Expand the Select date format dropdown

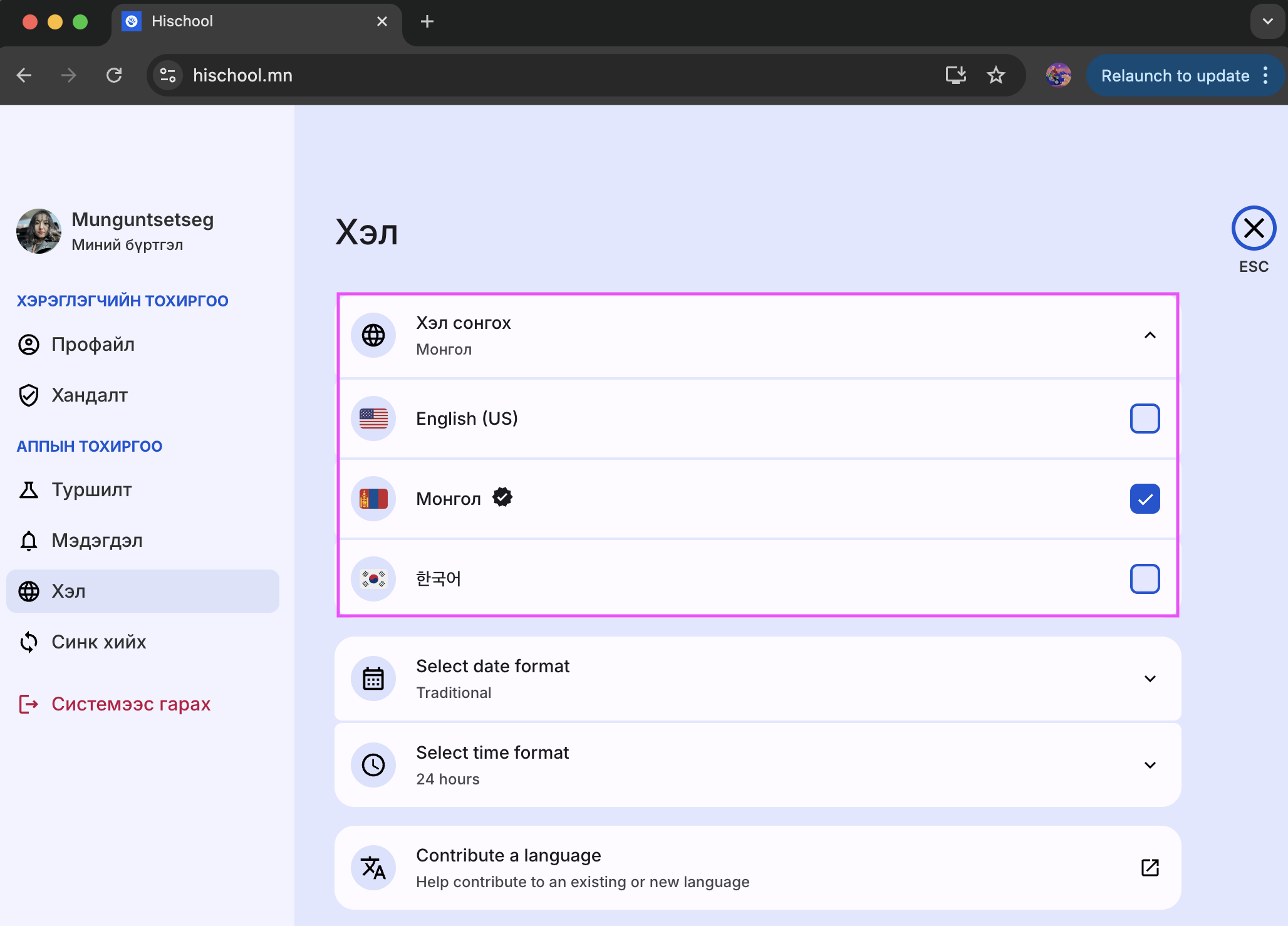(x=1150, y=679)
